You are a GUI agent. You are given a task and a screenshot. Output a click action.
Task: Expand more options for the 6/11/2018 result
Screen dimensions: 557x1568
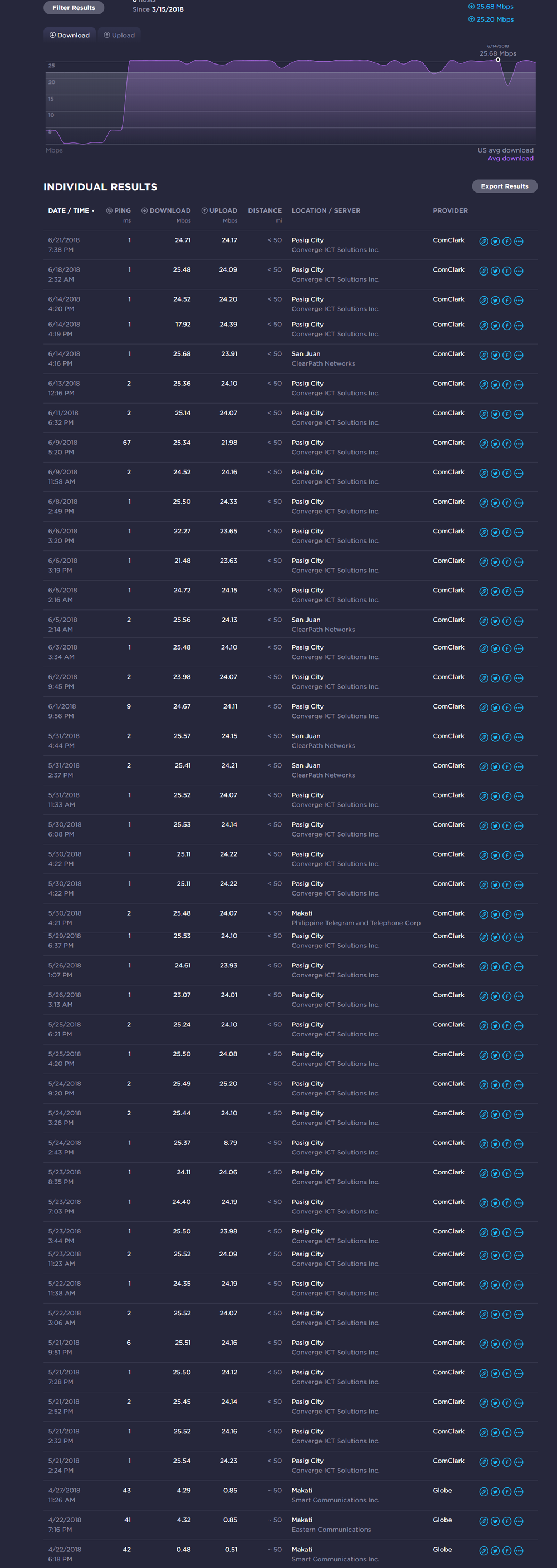click(519, 415)
